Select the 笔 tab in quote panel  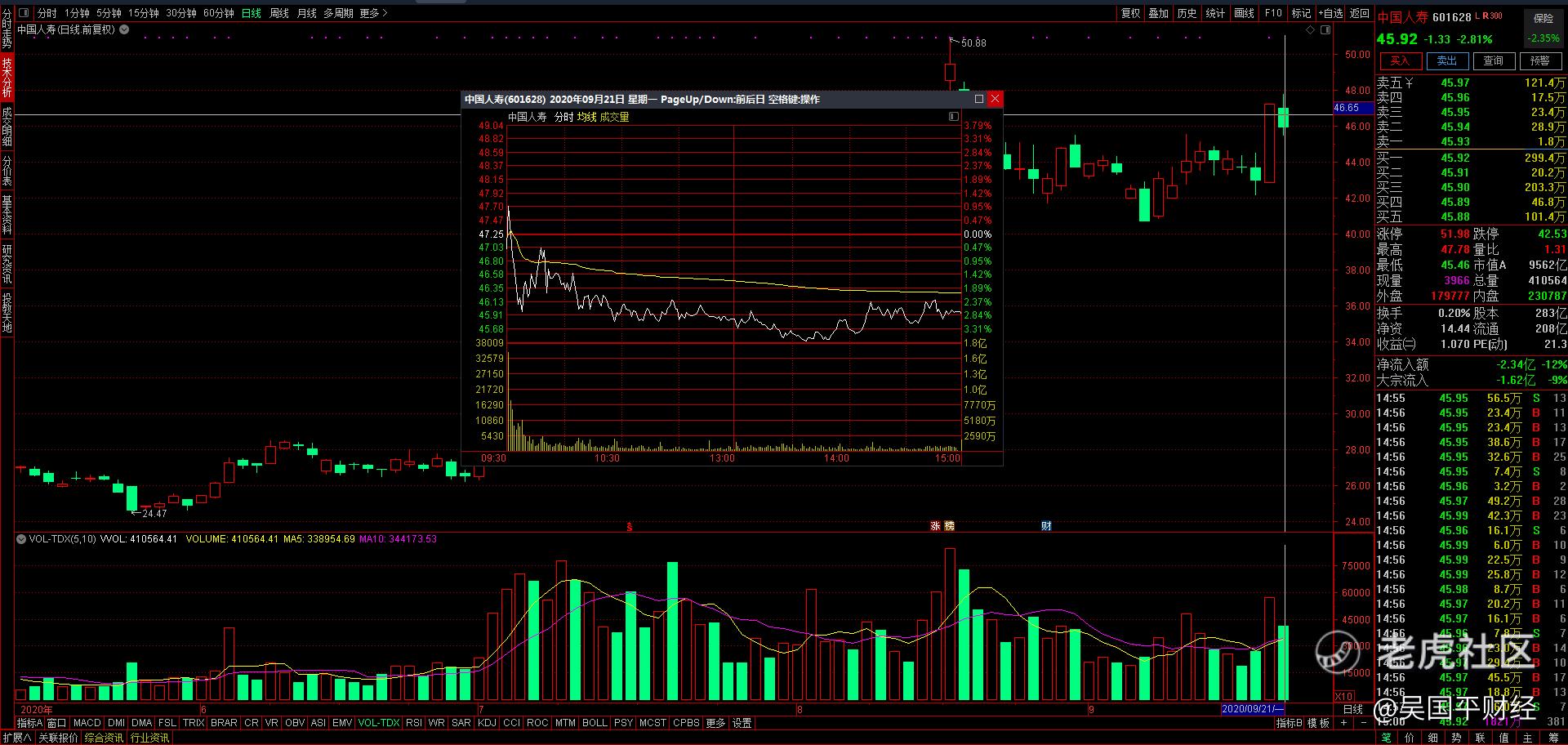[1386, 738]
